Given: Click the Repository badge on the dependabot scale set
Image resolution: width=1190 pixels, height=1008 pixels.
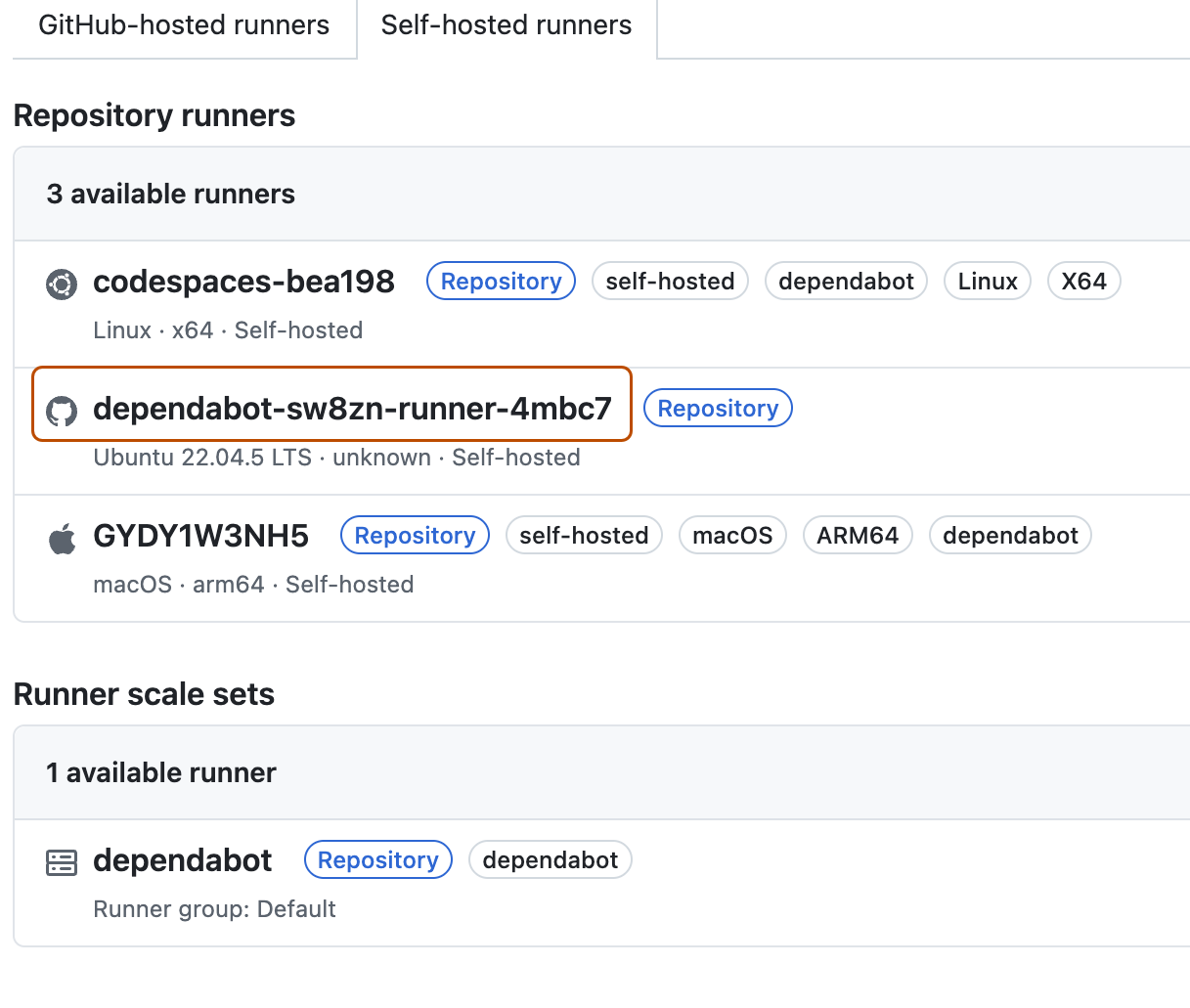Looking at the screenshot, I should [x=377, y=859].
